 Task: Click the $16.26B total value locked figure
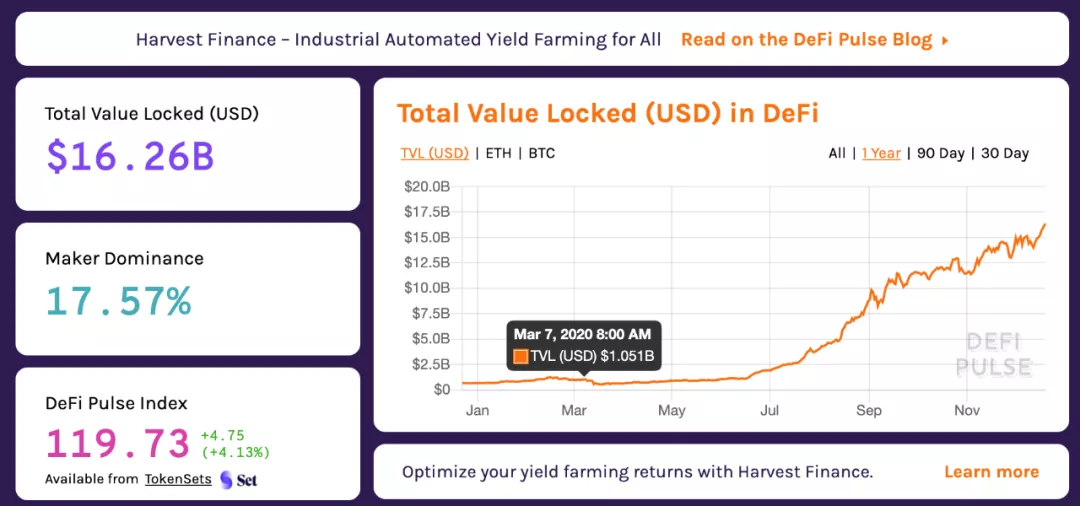[130, 156]
